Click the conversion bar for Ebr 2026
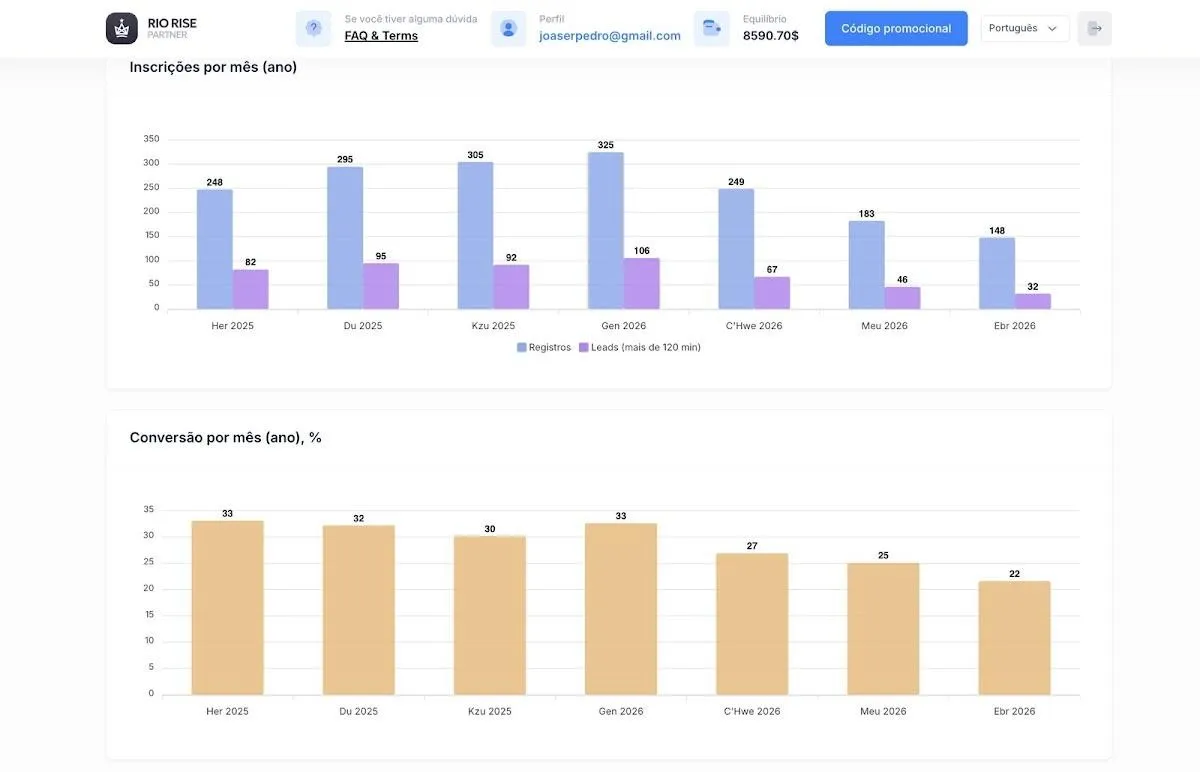1200x772 pixels. tap(1015, 638)
